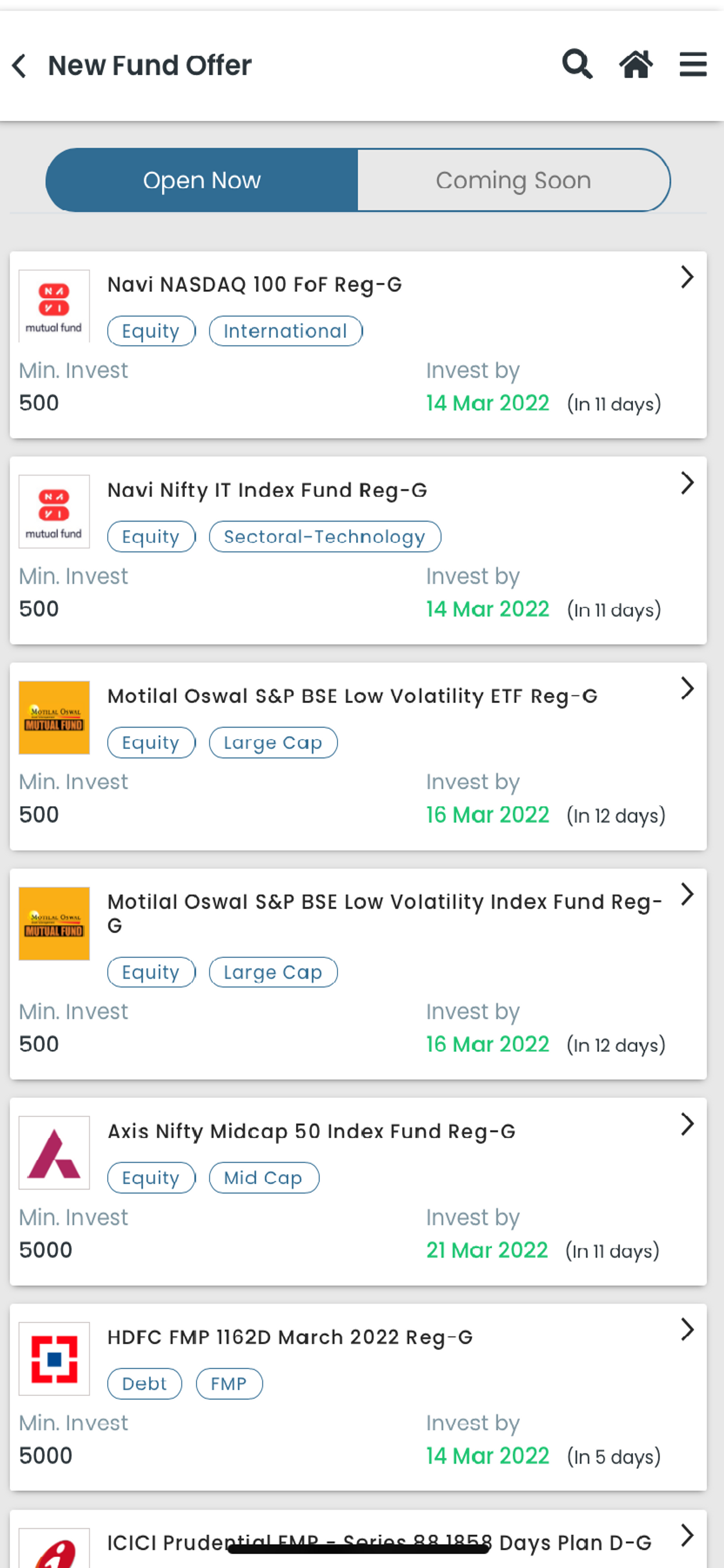Tap Navi logo on Nifty IT Index card

pyautogui.click(x=54, y=512)
